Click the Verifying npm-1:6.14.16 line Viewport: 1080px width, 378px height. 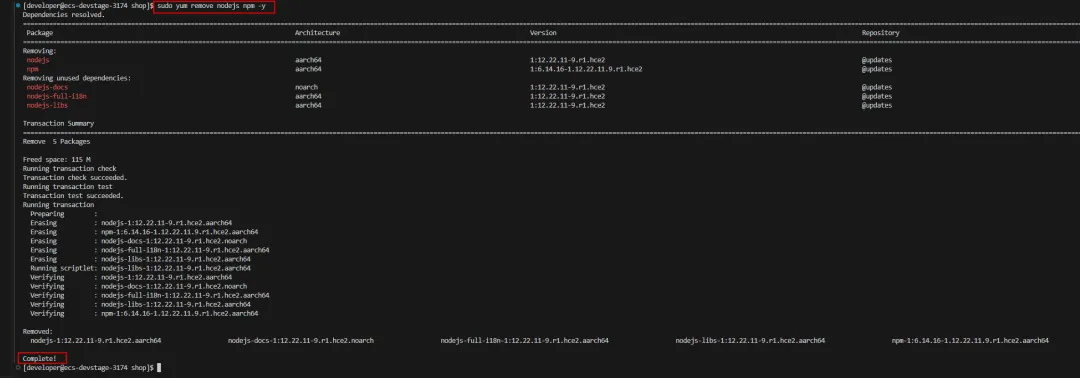click(144, 313)
